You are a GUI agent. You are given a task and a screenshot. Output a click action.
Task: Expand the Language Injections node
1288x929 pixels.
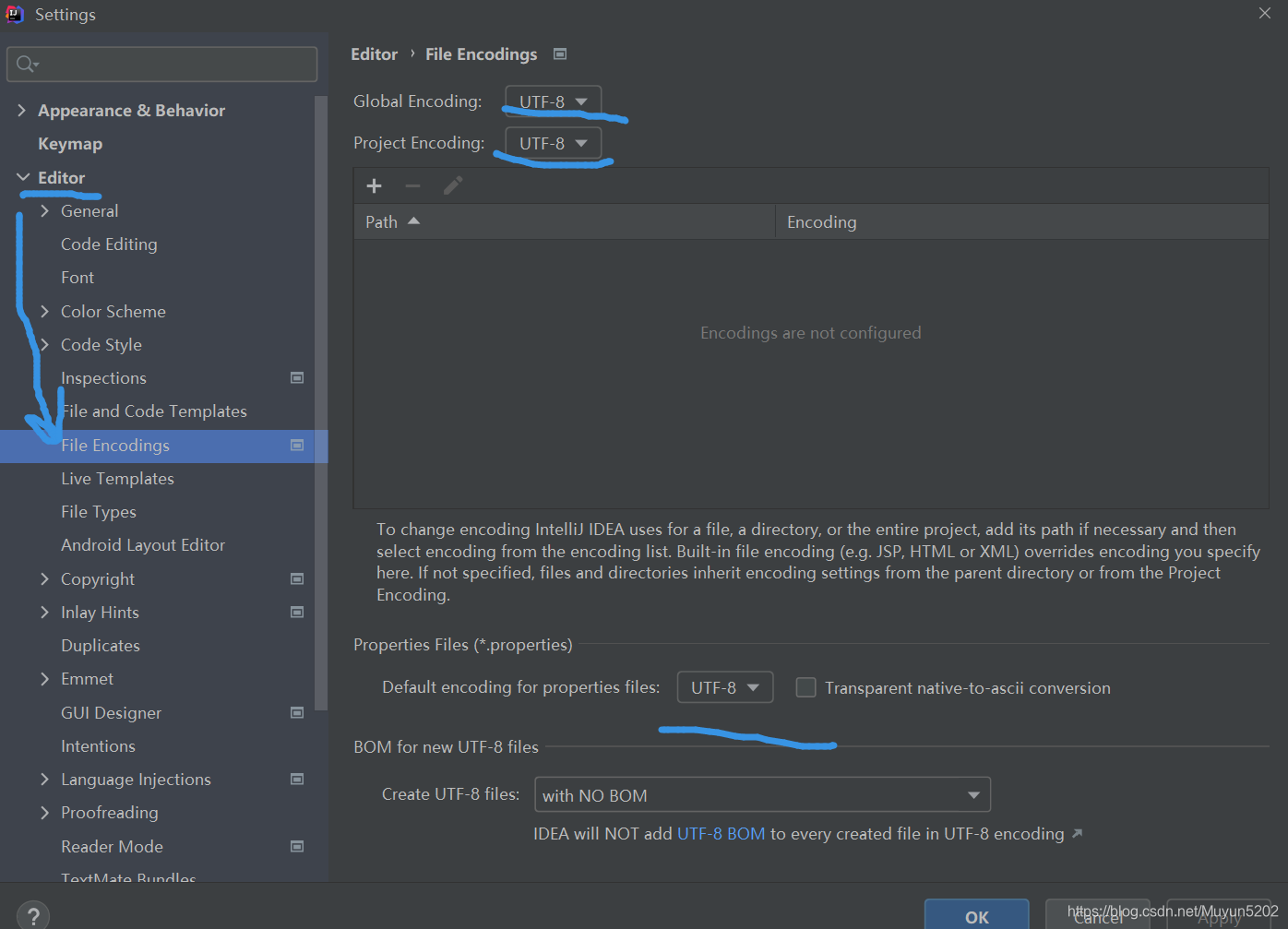pos(44,779)
